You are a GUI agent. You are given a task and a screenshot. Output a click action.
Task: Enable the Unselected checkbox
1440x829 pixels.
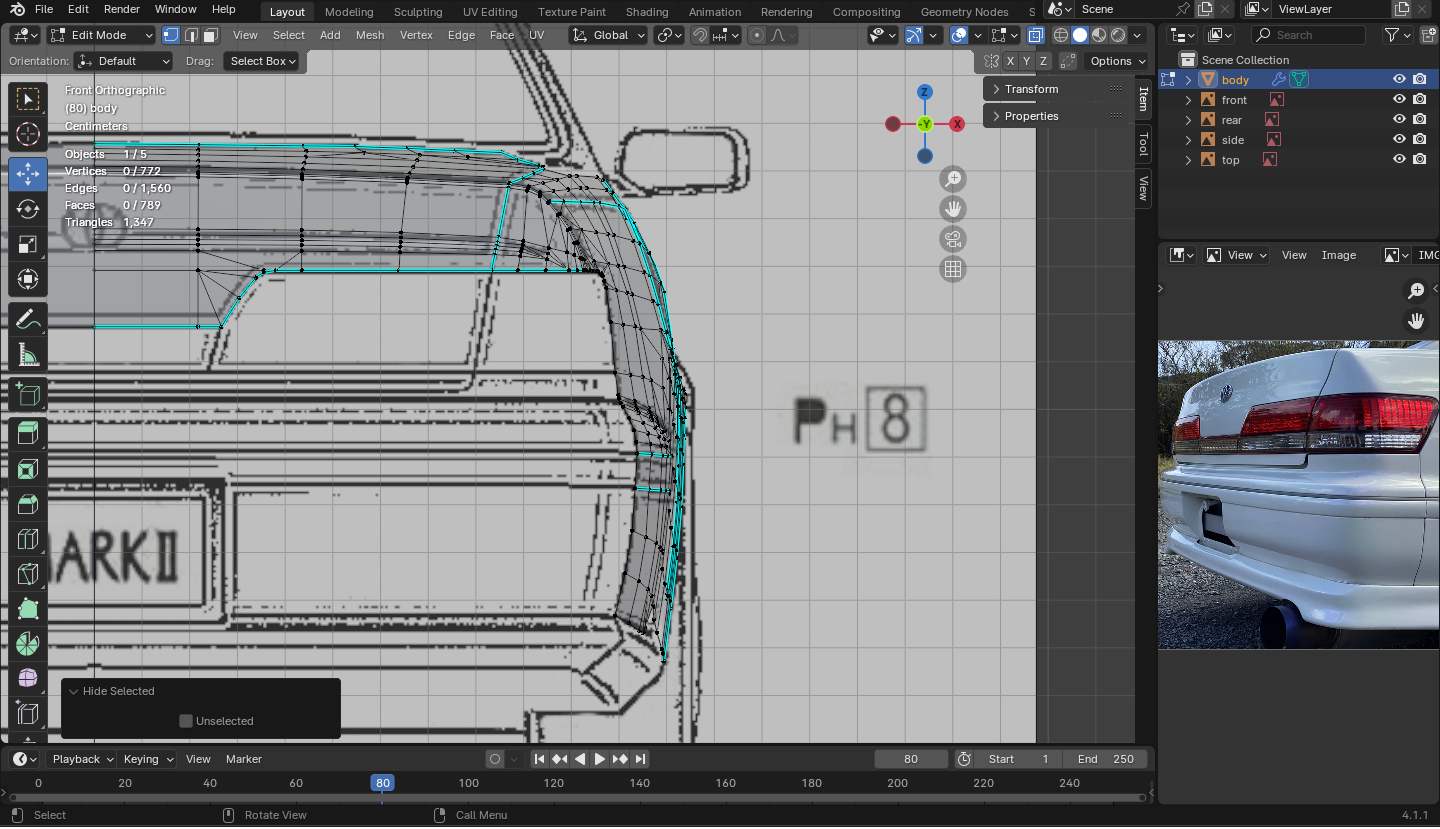tap(186, 721)
